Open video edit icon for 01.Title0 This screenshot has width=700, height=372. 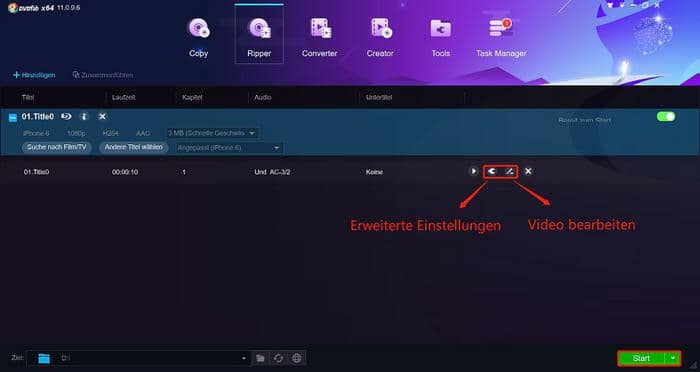[x=509, y=171]
